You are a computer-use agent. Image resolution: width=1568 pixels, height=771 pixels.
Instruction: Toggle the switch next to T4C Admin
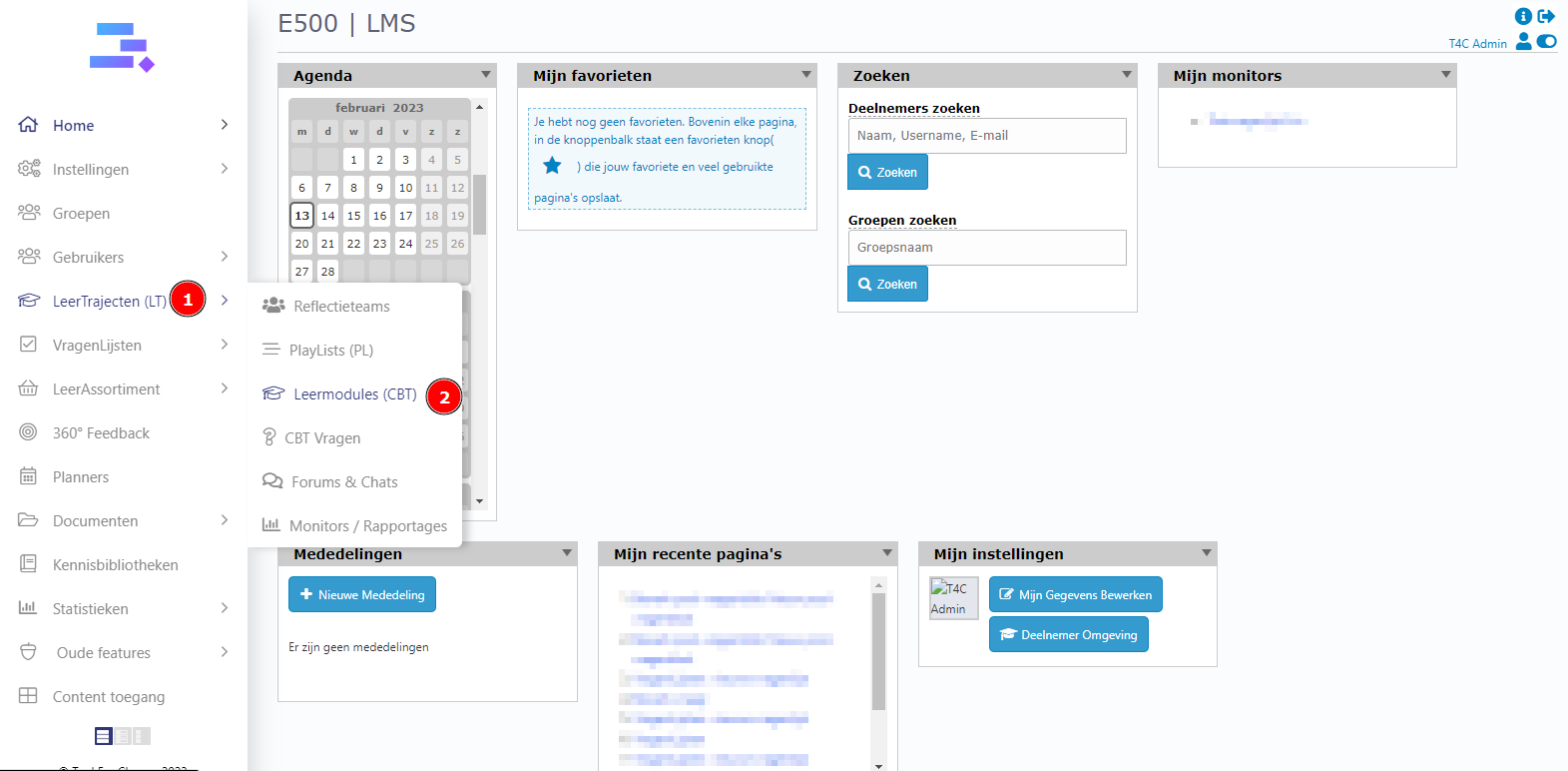tap(1546, 41)
